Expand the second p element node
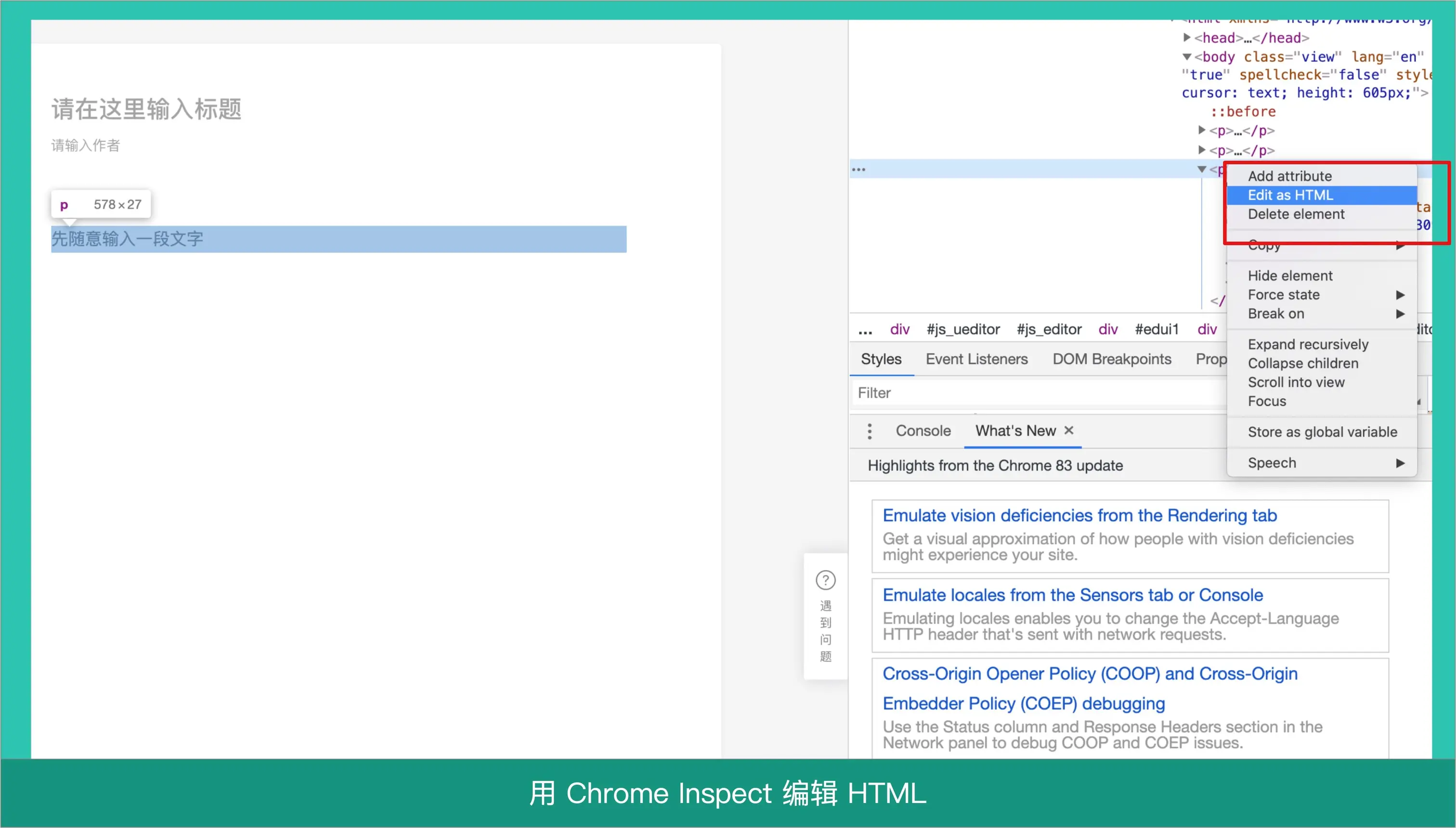The height and width of the screenshot is (828, 1456). coord(1201,150)
